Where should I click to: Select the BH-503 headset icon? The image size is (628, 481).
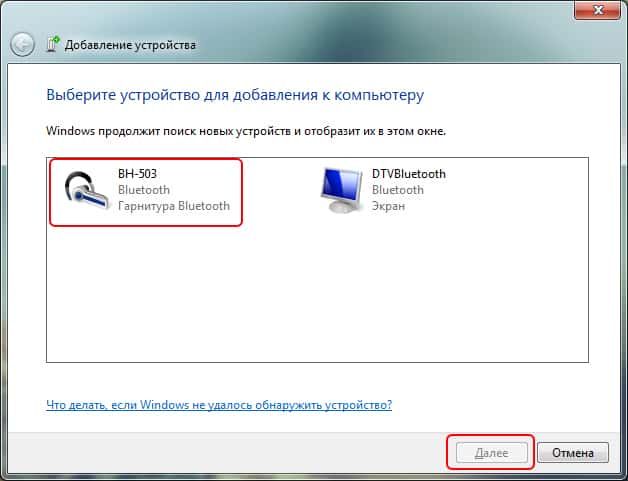[x=86, y=191]
